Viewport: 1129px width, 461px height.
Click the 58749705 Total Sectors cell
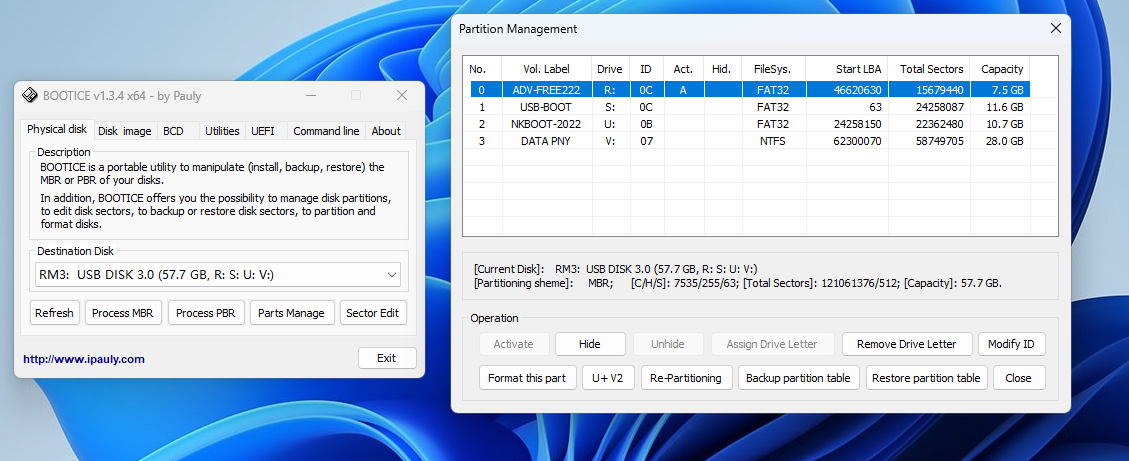tap(930, 141)
